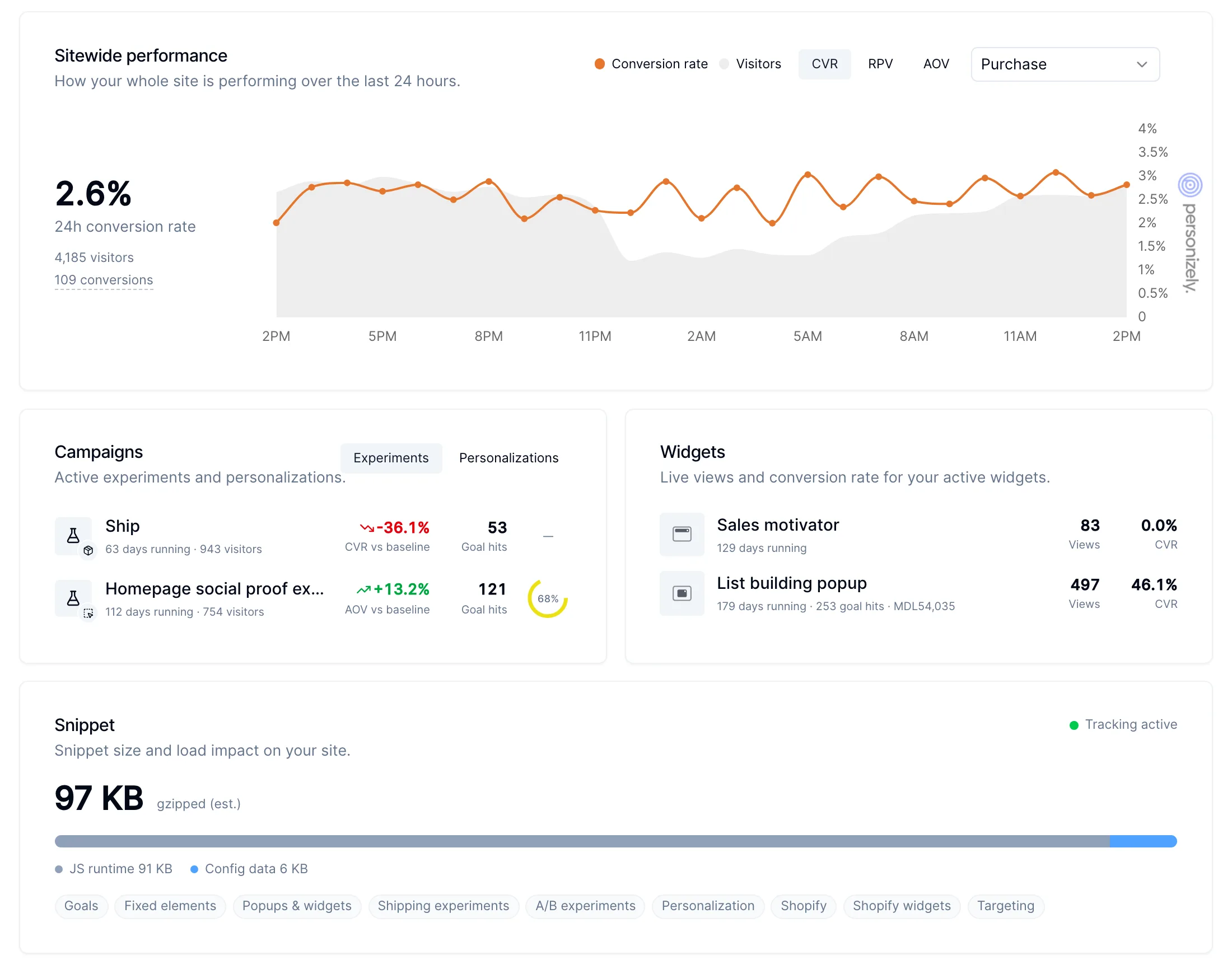Click the List building popup icon
The height and width of the screenshot is (965, 1232).
click(x=682, y=593)
